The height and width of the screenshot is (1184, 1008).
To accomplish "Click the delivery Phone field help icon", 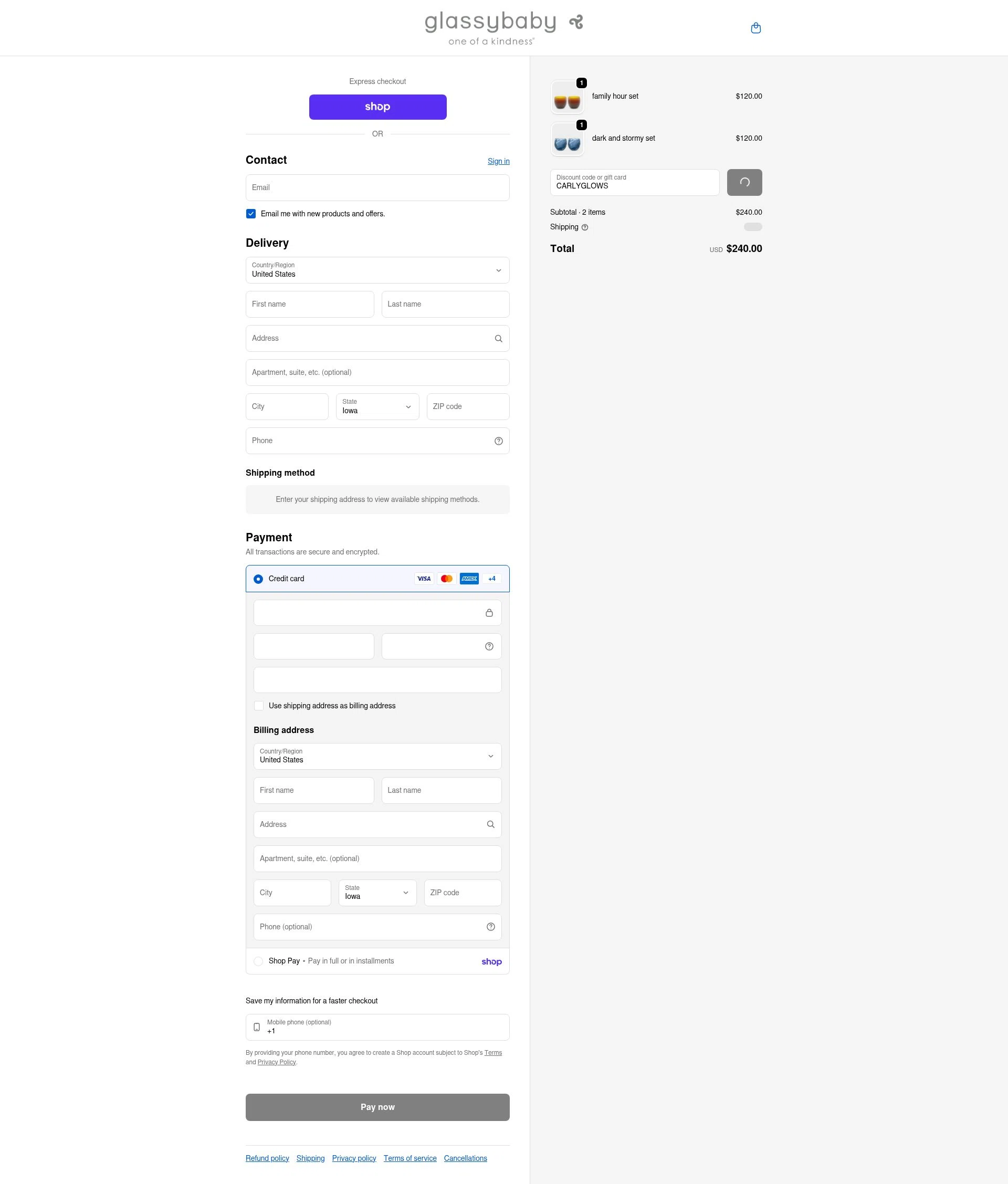I will coord(498,441).
